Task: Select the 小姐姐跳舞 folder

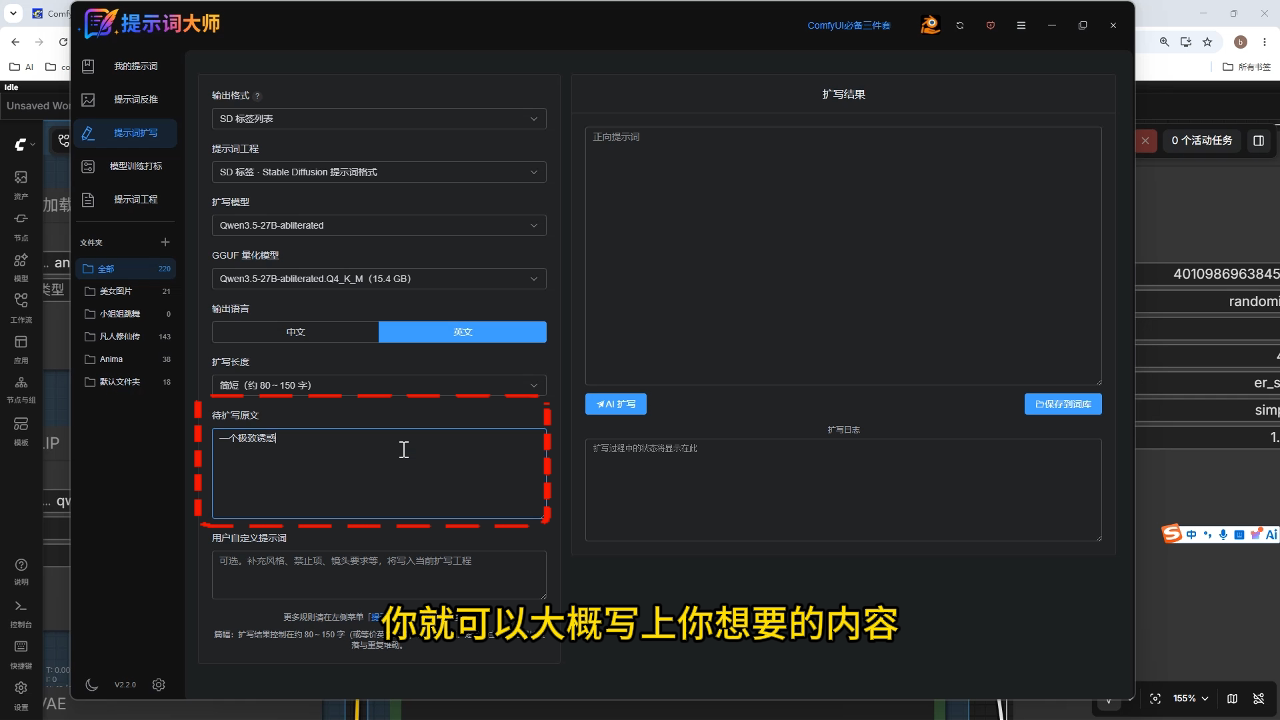Action: [x=125, y=314]
